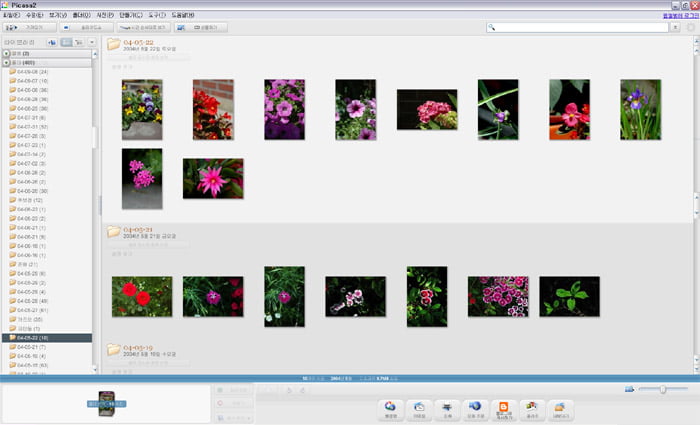
Task: Click the thumbnail size slider handle
Action: pos(662,389)
